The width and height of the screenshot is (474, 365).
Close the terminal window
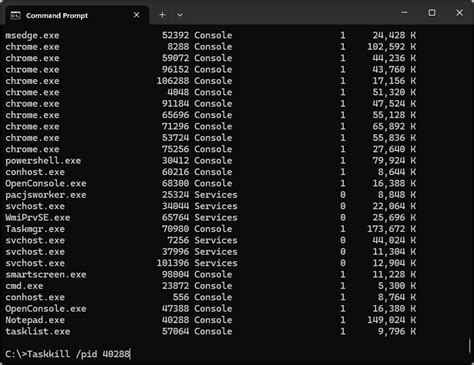click(x=459, y=13)
